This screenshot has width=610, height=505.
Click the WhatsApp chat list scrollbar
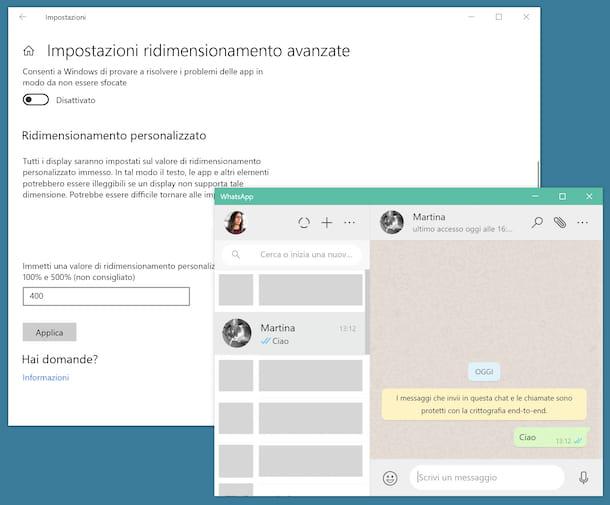367,311
